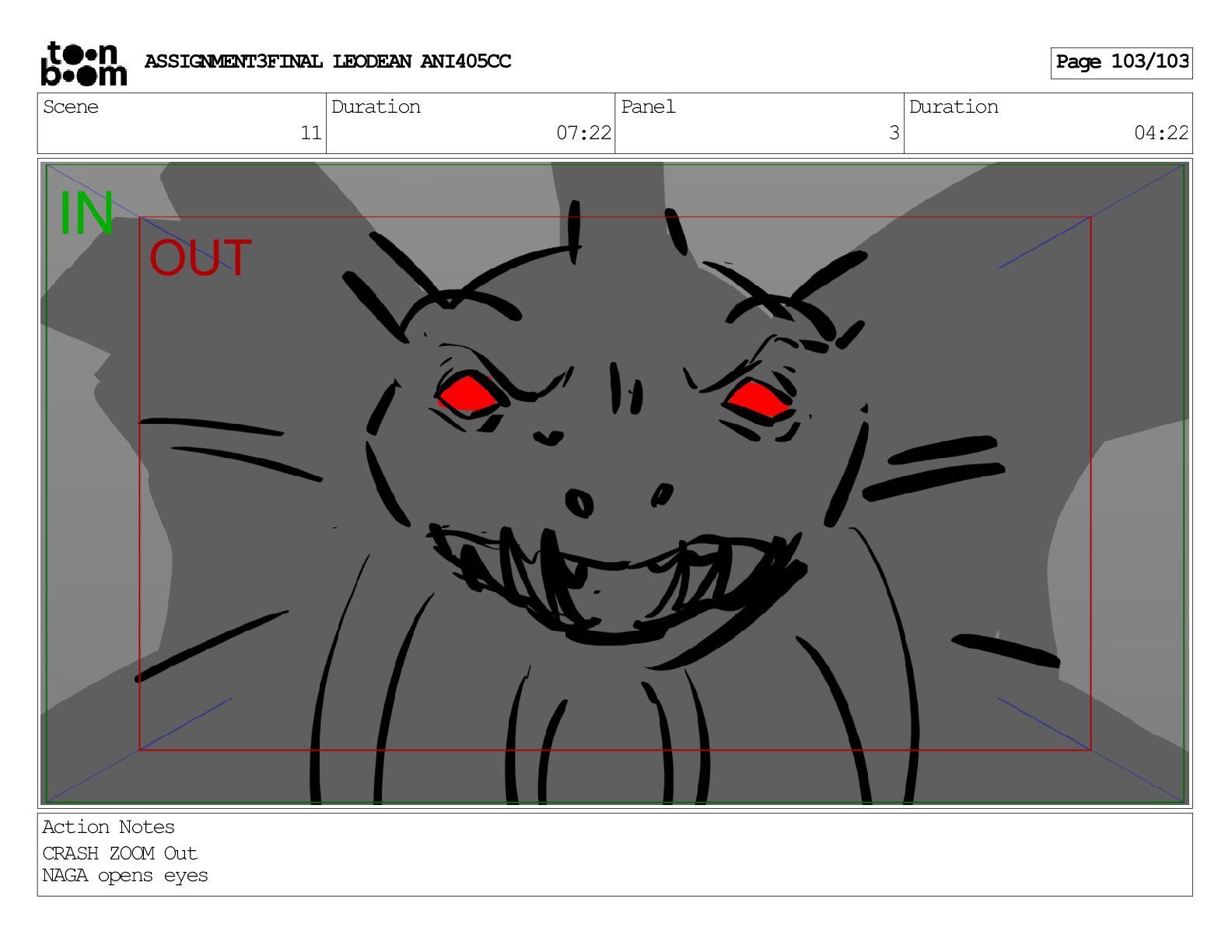Select the Panel label
The image size is (1232, 952).
(x=648, y=107)
